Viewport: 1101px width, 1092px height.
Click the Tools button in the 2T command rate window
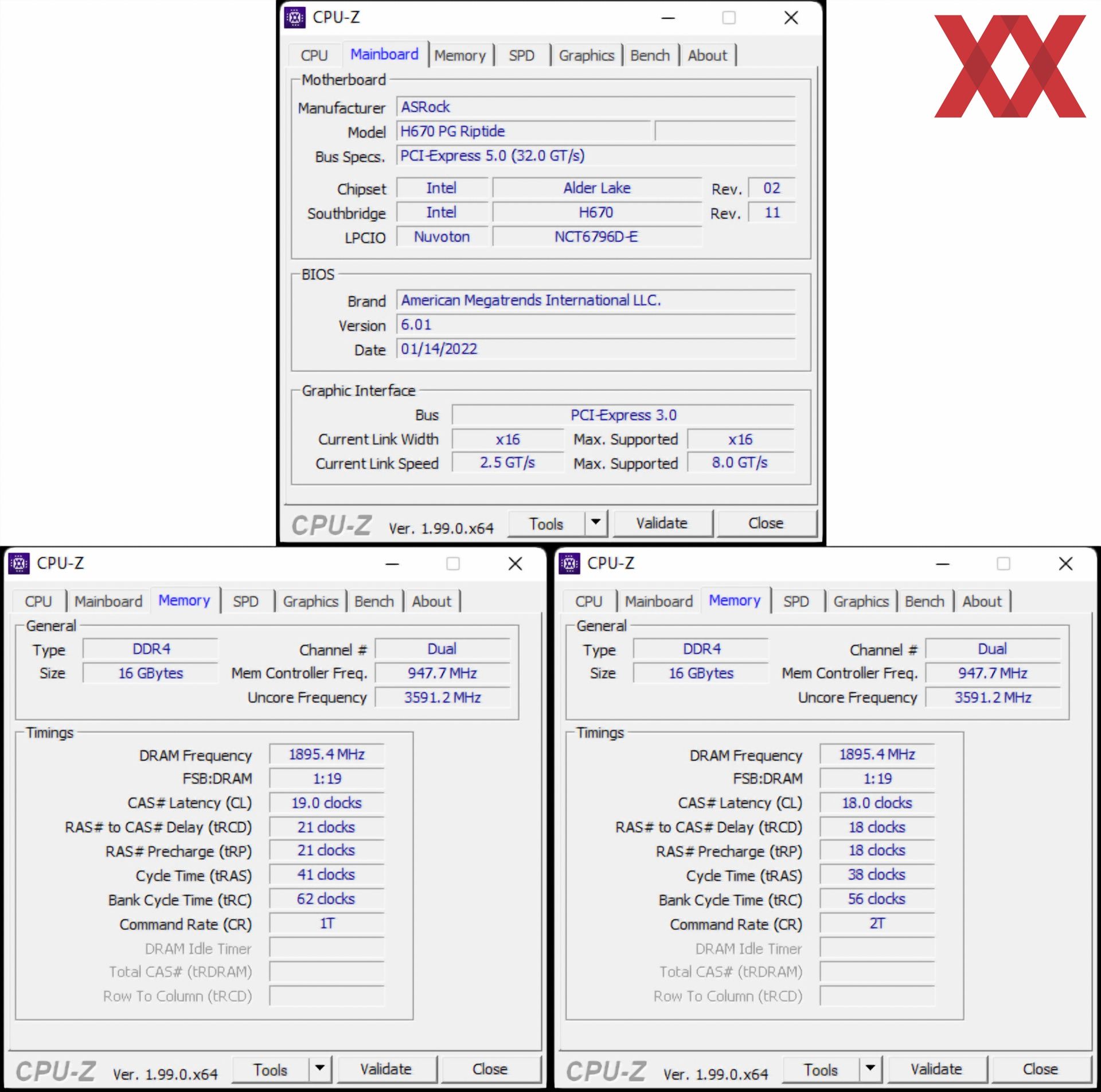[x=821, y=1070]
